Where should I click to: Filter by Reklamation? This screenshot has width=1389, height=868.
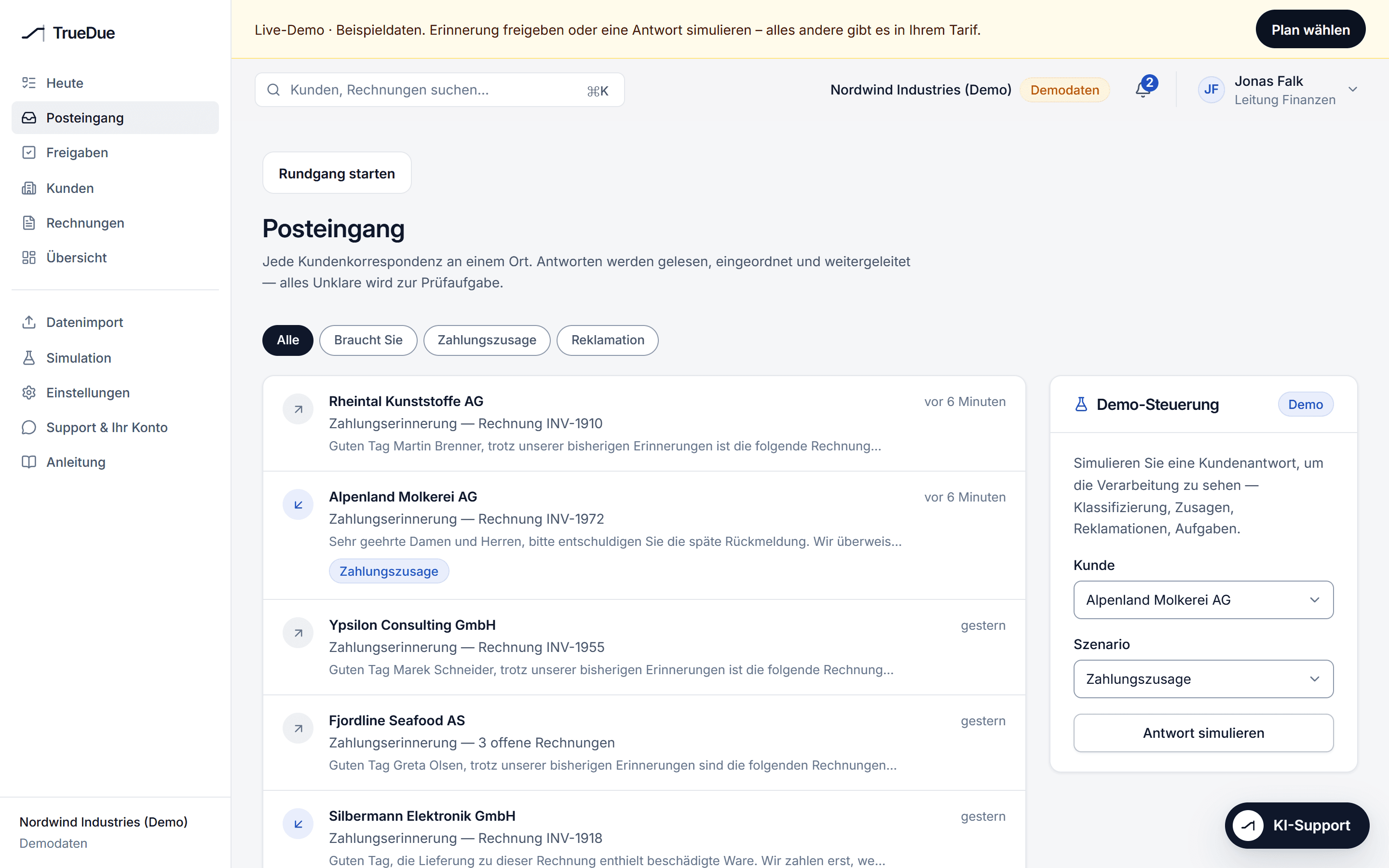coord(607,340)
